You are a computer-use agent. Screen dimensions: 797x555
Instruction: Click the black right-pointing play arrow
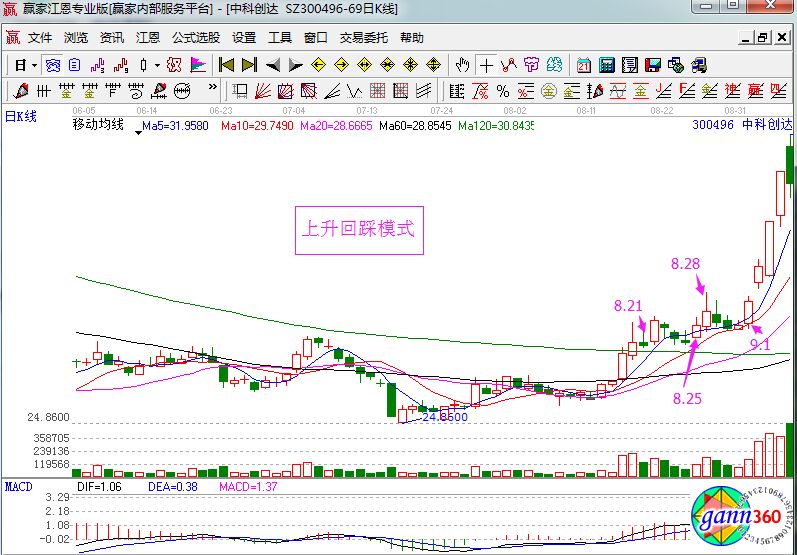pos(294,65)
